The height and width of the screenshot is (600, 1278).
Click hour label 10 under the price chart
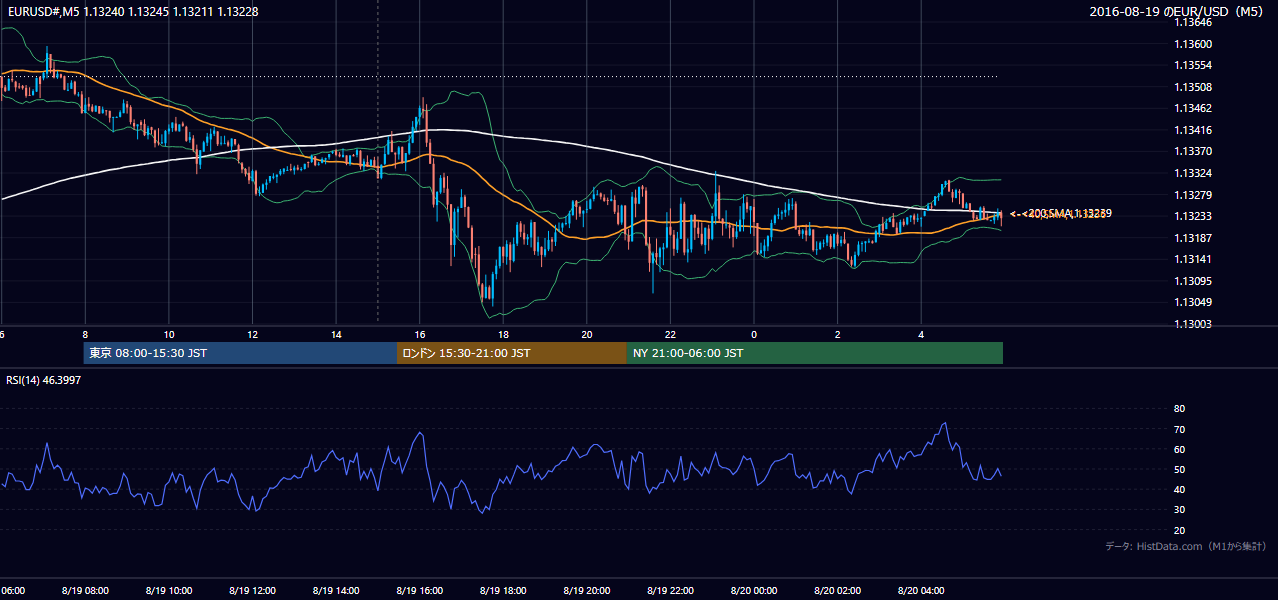(x=169, y=335)
